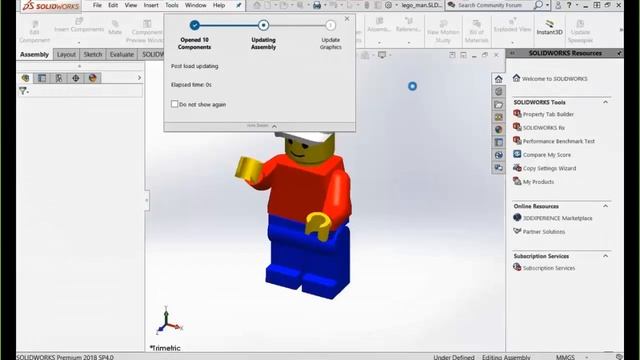Viewport: 640px width, 360px height.
Task: Open the File Explorer task pane tab
Action: [498, 104]
